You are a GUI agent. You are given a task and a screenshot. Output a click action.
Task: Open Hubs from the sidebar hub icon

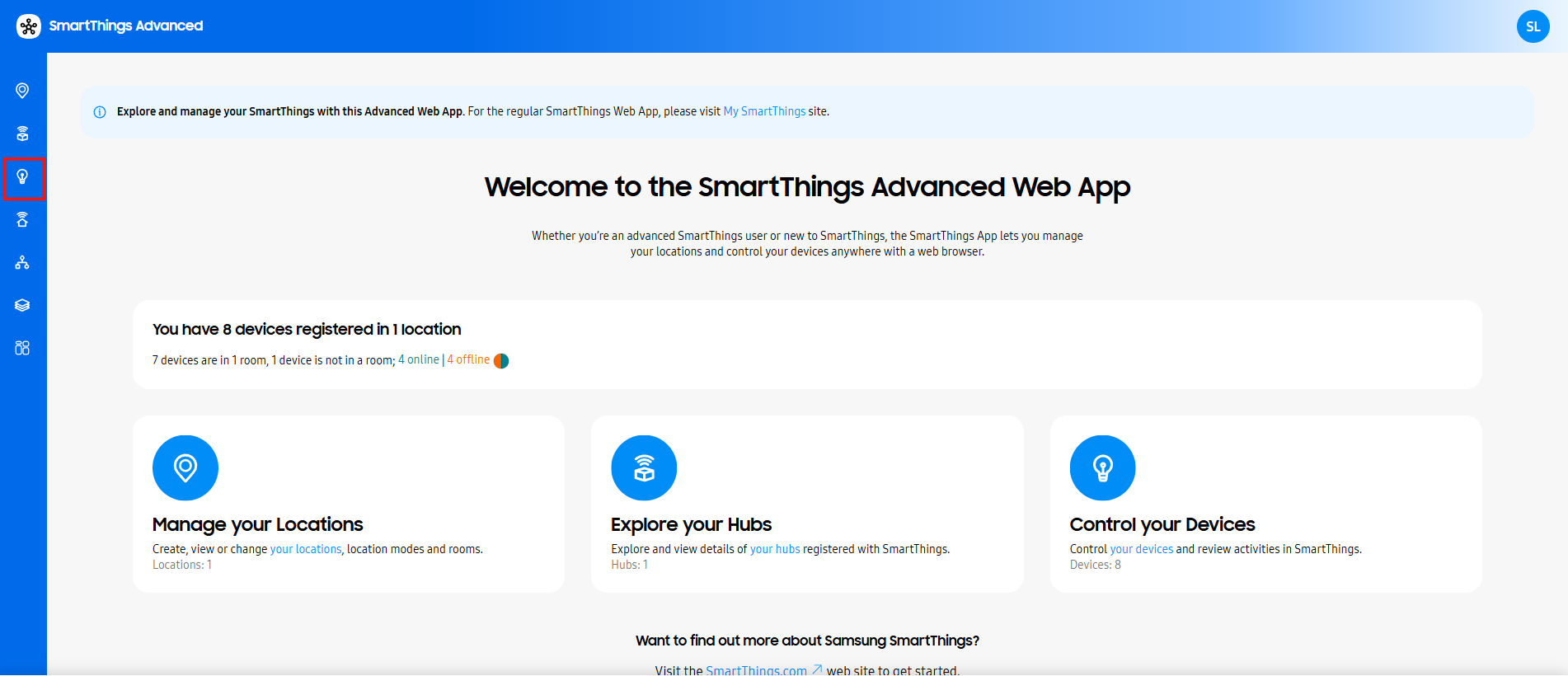tap(22, 134)
